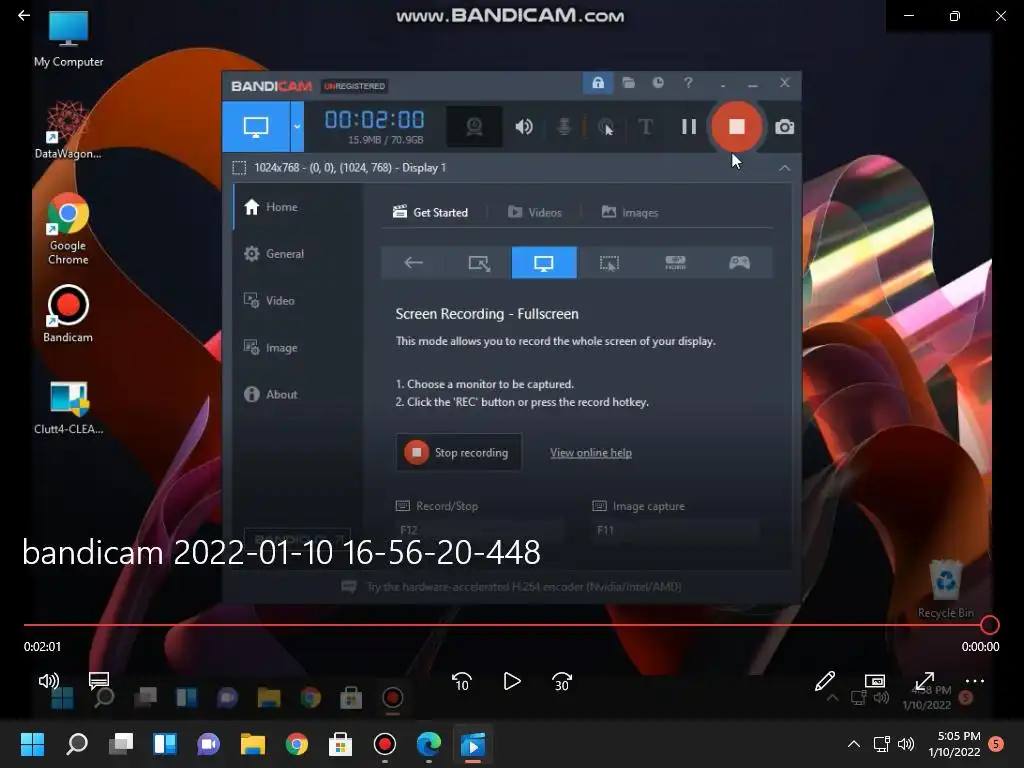Image resolution: width=1024 pixels, height=768 pixels.
Task: Click the Record/Stop F12 hotkey field
Action: (479, 530)
